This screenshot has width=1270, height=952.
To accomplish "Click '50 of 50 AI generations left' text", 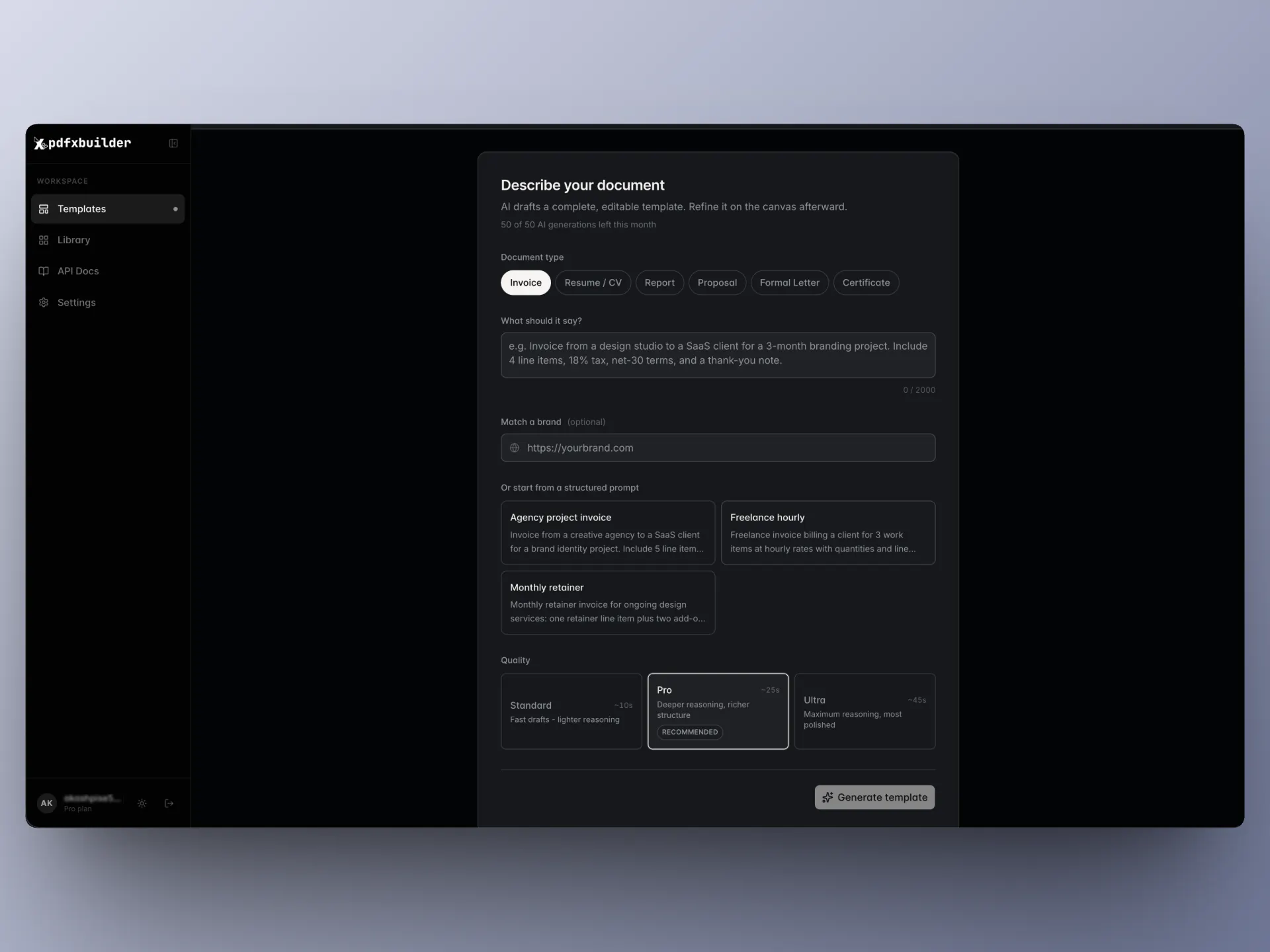I will point(578,225).
